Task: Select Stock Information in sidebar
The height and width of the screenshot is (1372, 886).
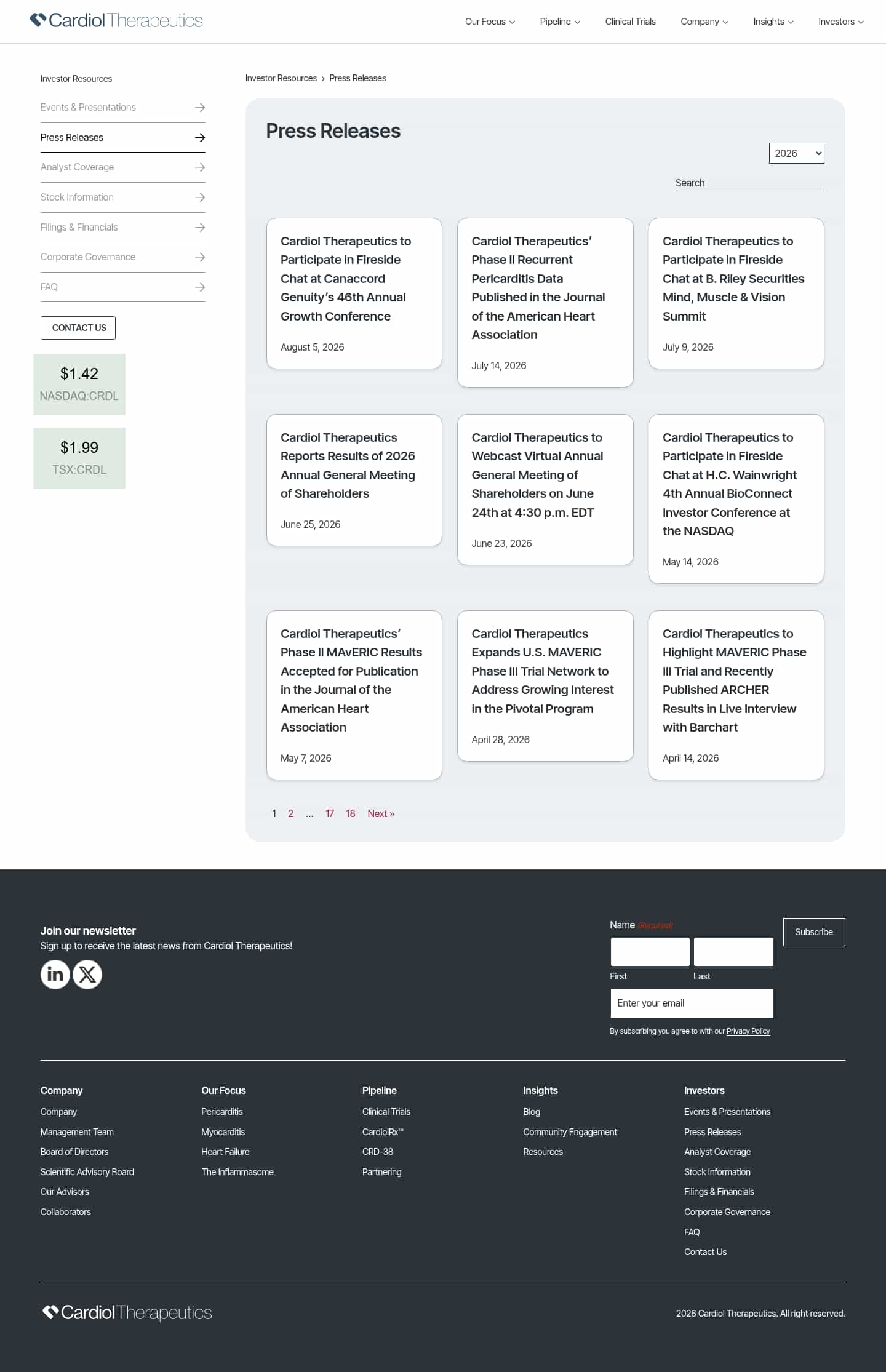Action: [x=77, y=197]
